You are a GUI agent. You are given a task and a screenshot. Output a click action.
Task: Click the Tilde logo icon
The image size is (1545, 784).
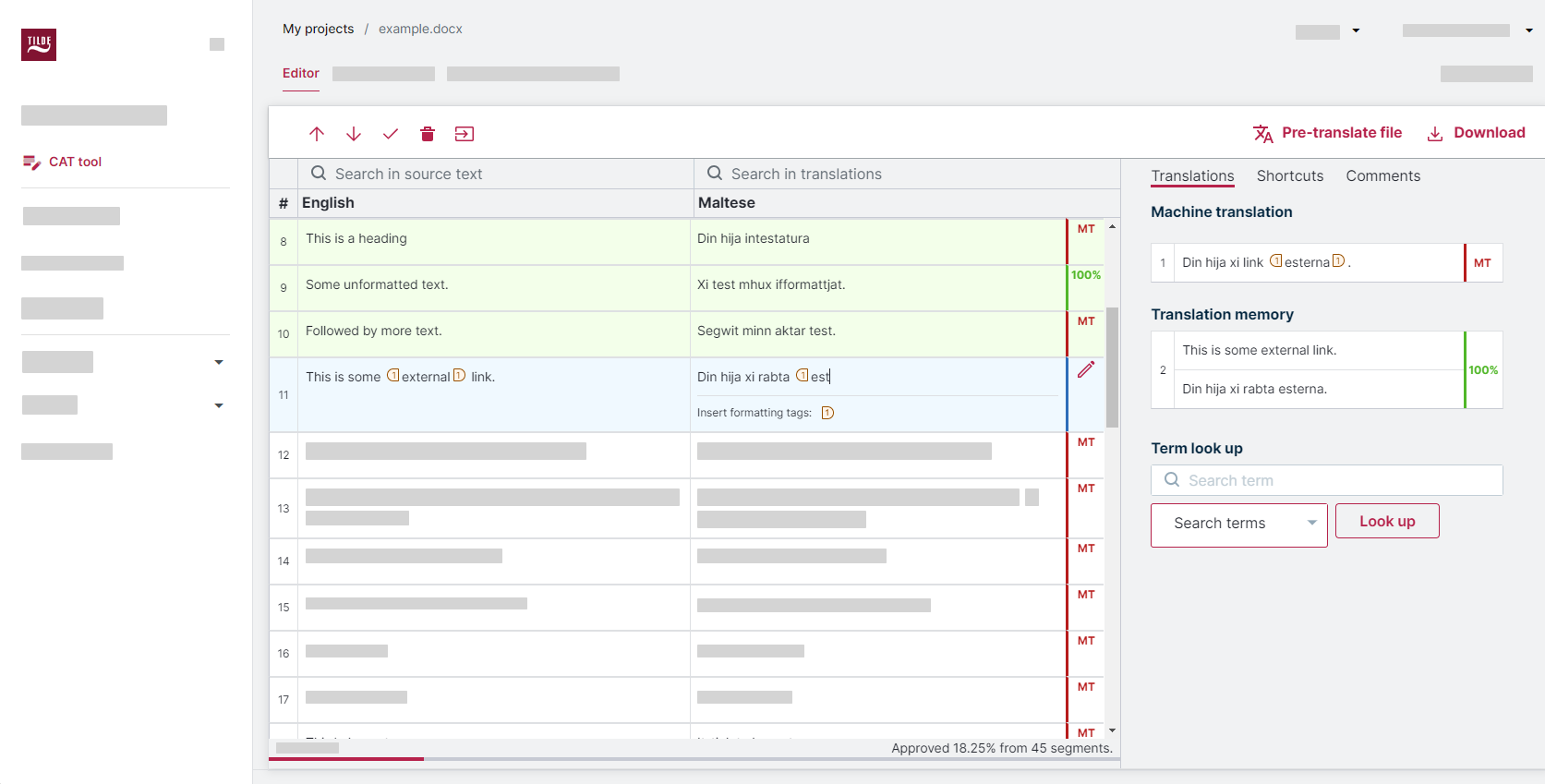pos(39,44)
